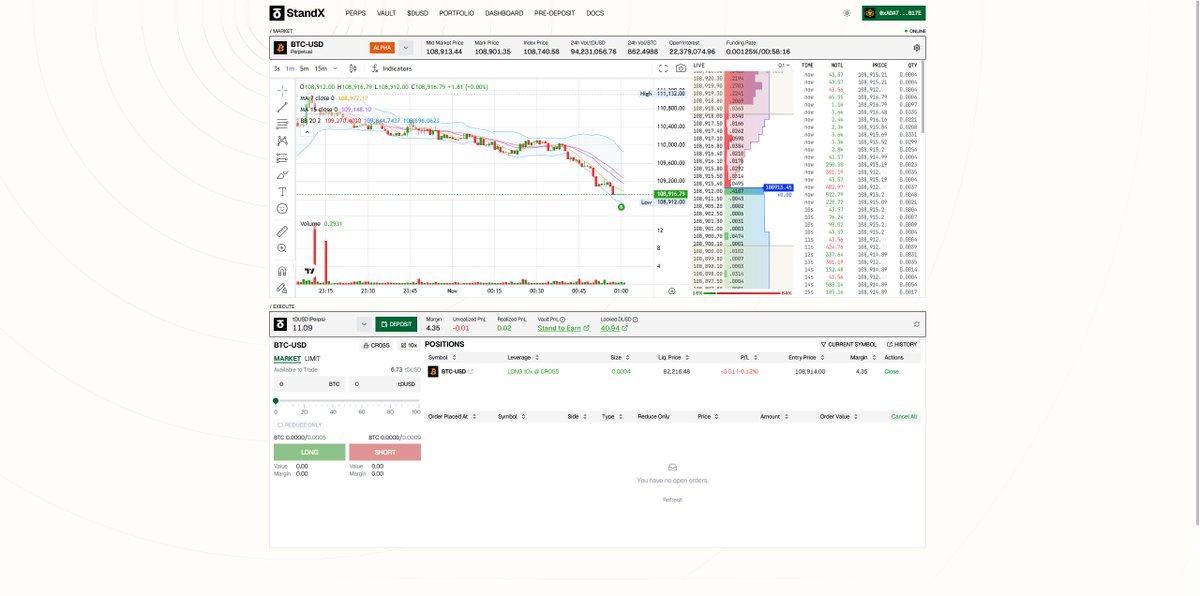This screenshot has width=1200, height=596.
Task: Go to the DASHBOARD page
Action: 504,13
